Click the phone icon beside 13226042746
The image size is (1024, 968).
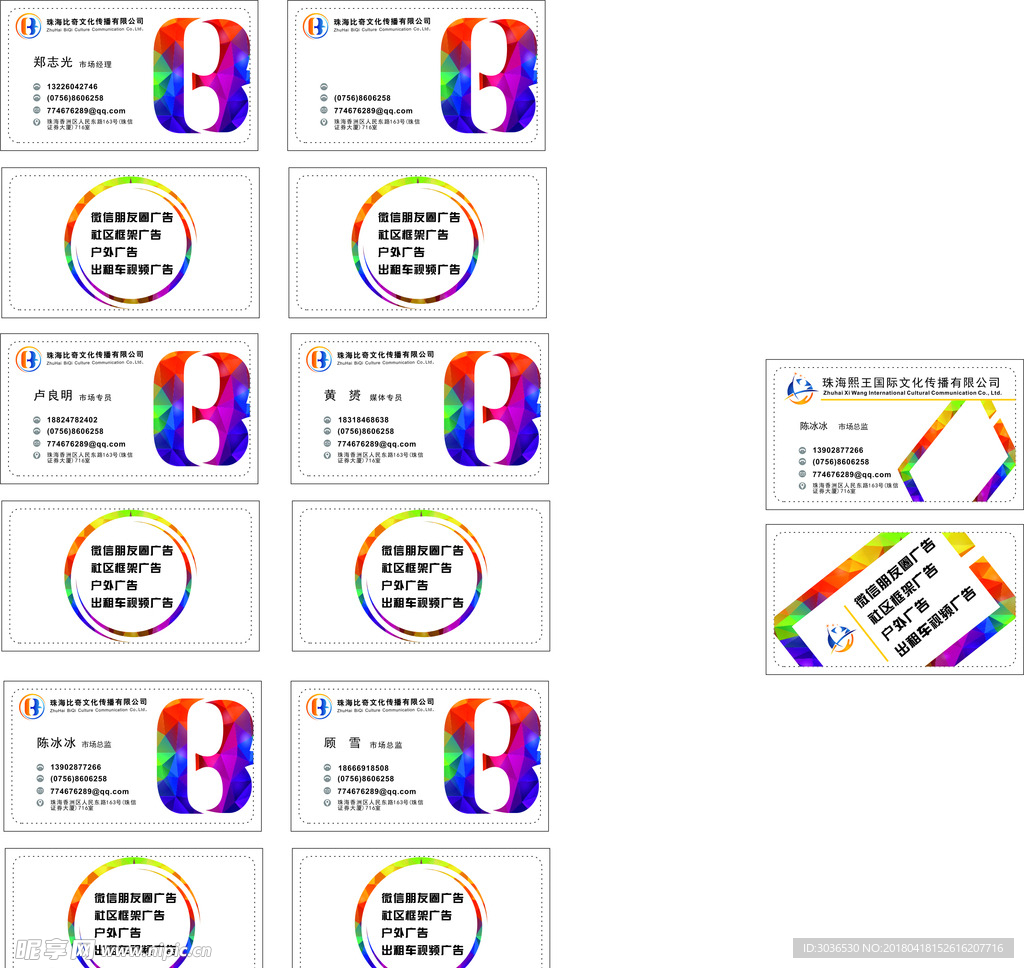tap(37, 86)
